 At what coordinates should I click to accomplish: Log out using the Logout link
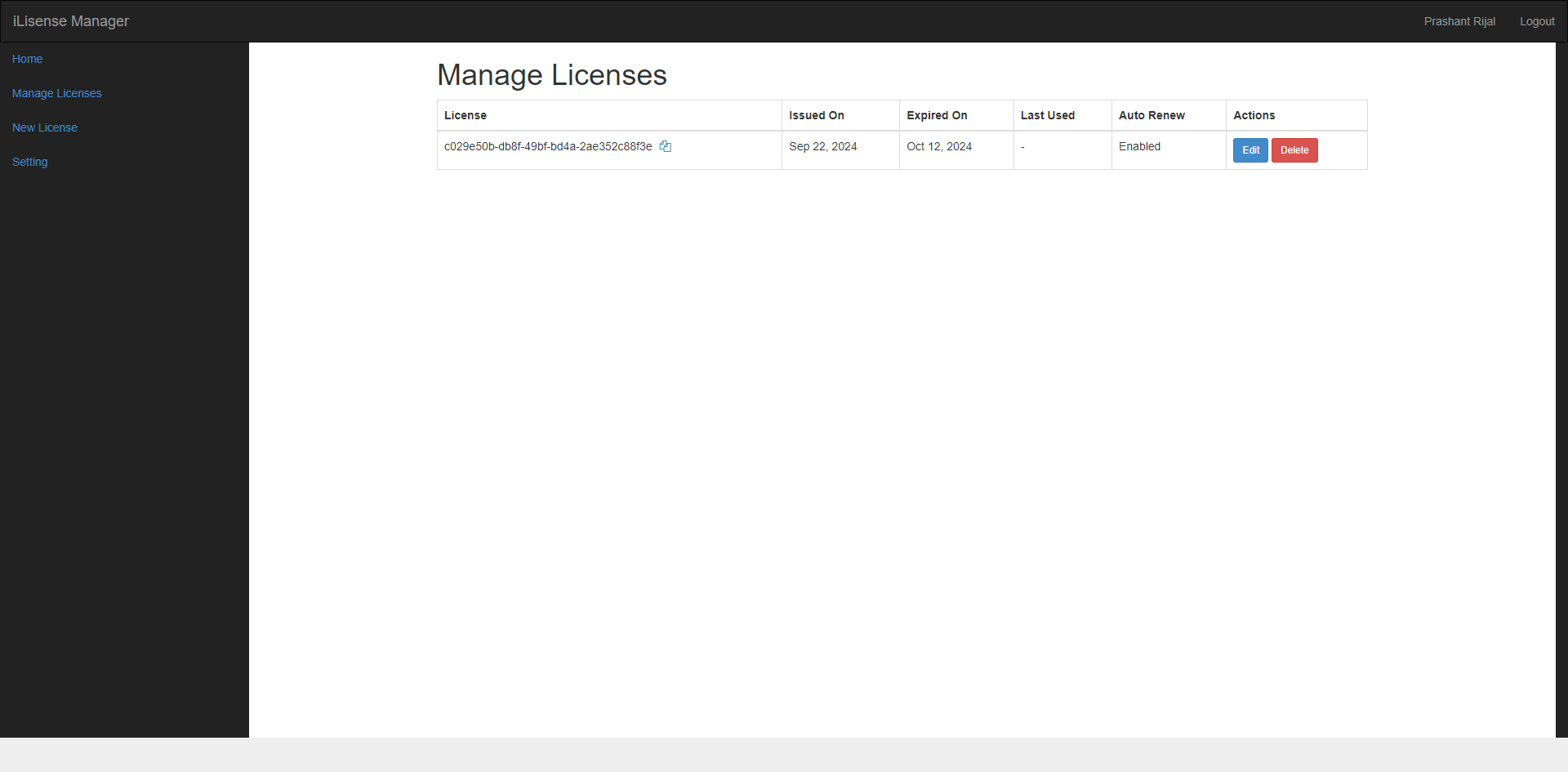click(x=1537, y=21)
